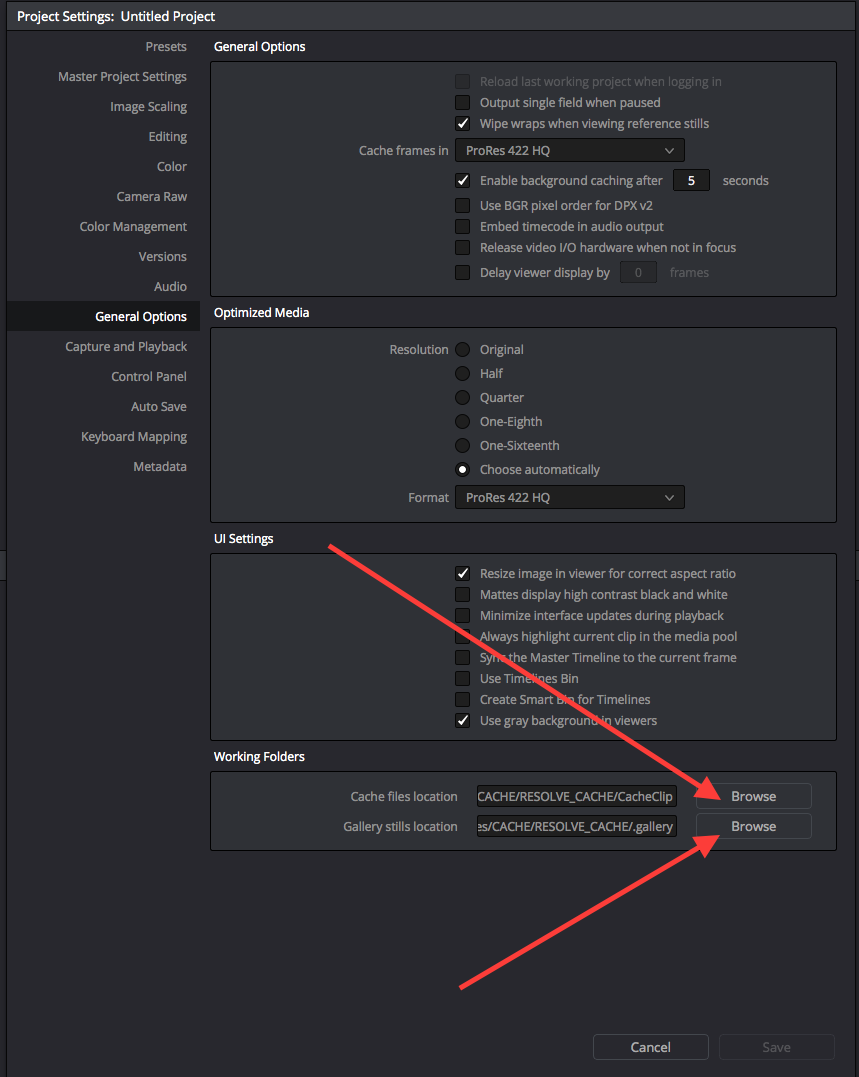Go to Master Project Settings

click(x=122, y=77)
